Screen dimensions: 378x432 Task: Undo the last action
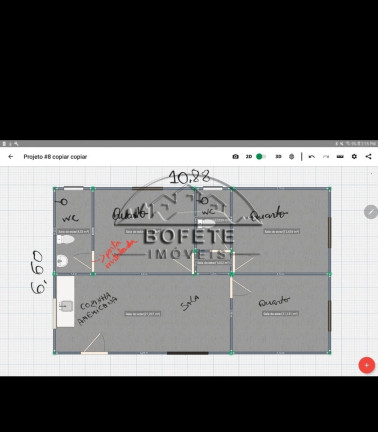coord(312,156)
